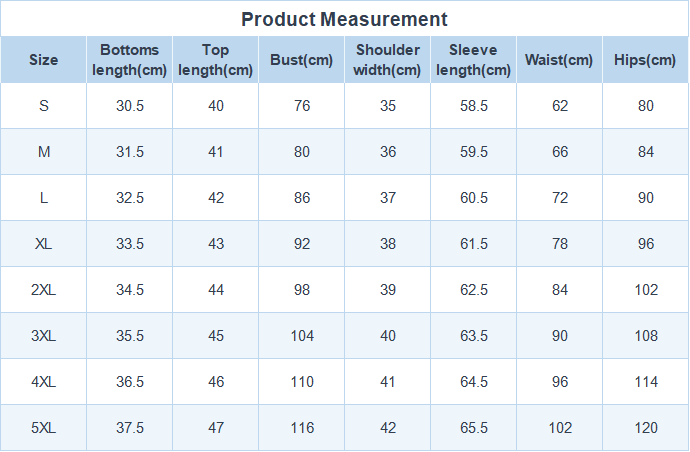
Task: Click the 30.5 bottoms length cell
Action: pyautogui.click(x=129, y=106)
